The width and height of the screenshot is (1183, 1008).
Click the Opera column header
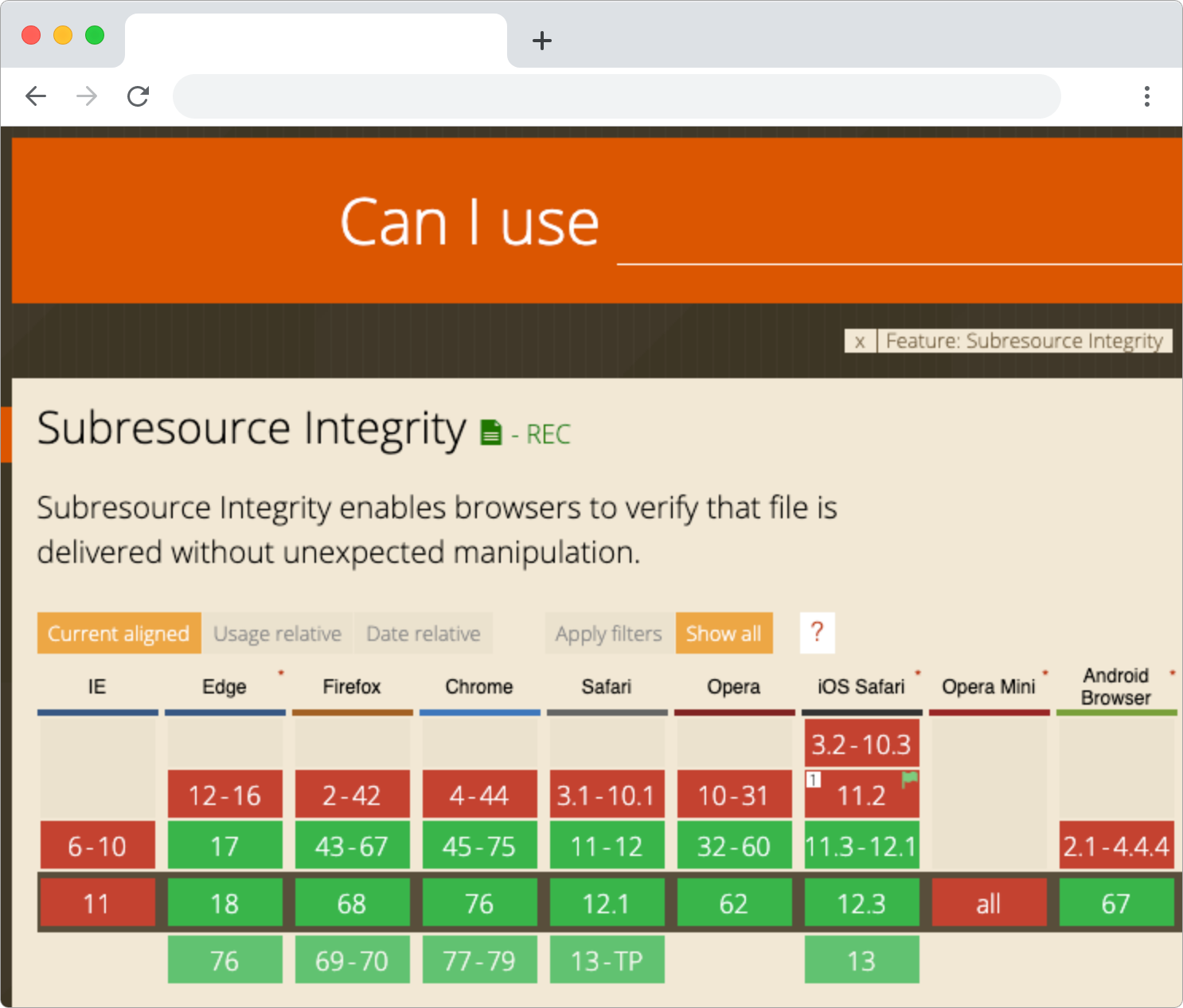coord(734,686)
